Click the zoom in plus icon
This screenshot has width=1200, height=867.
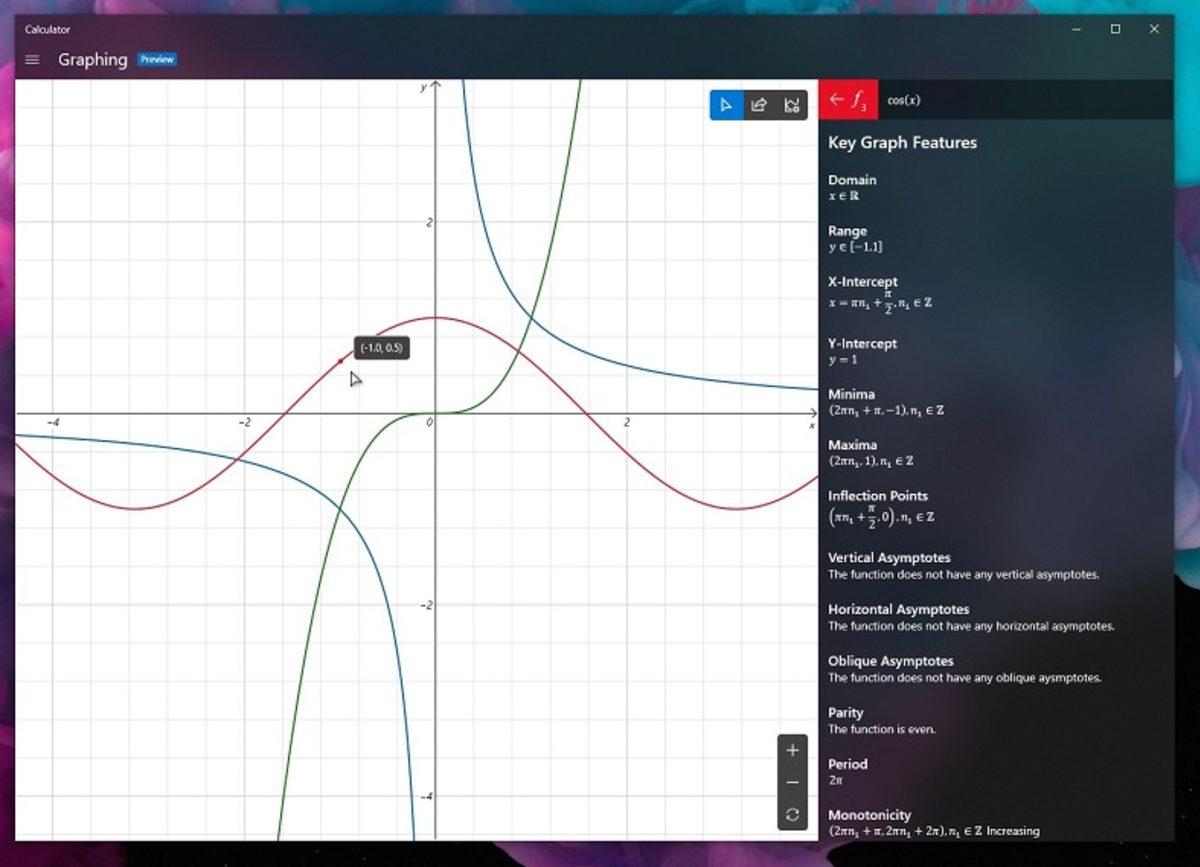pos(792,750)
